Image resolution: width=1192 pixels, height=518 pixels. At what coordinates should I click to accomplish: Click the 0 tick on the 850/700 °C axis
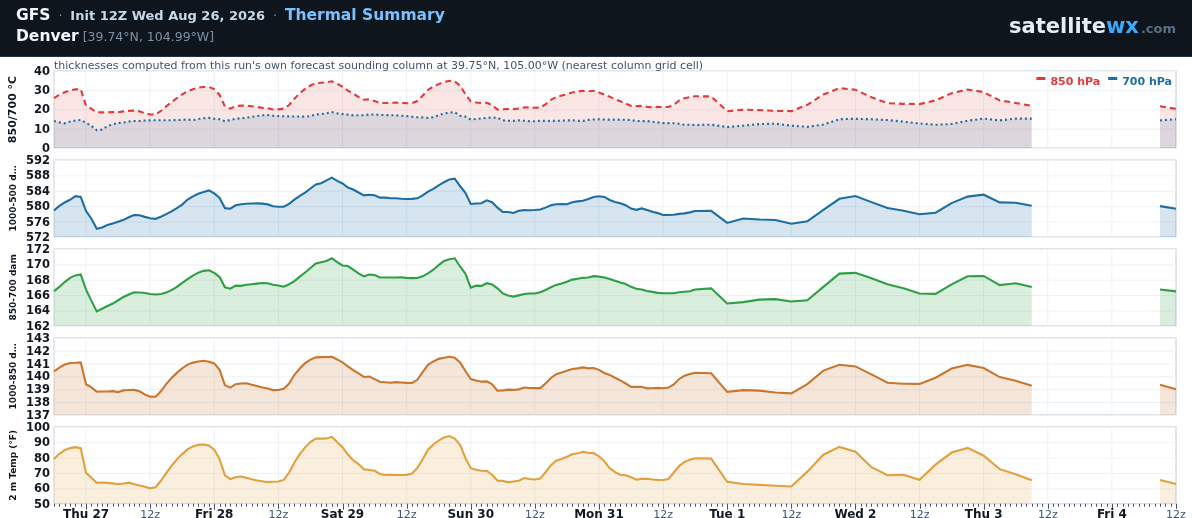(x=46, y=148)
